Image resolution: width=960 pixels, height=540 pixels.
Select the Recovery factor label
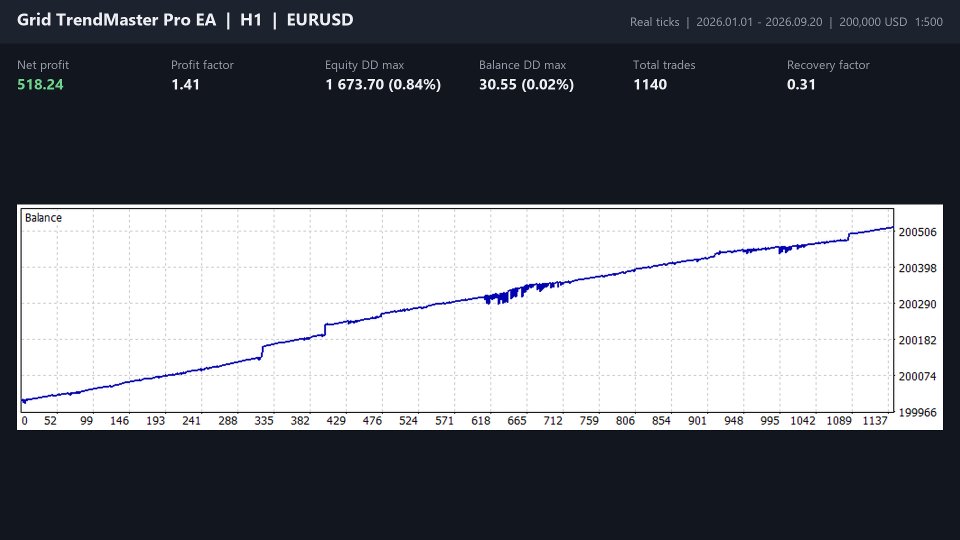828,65
